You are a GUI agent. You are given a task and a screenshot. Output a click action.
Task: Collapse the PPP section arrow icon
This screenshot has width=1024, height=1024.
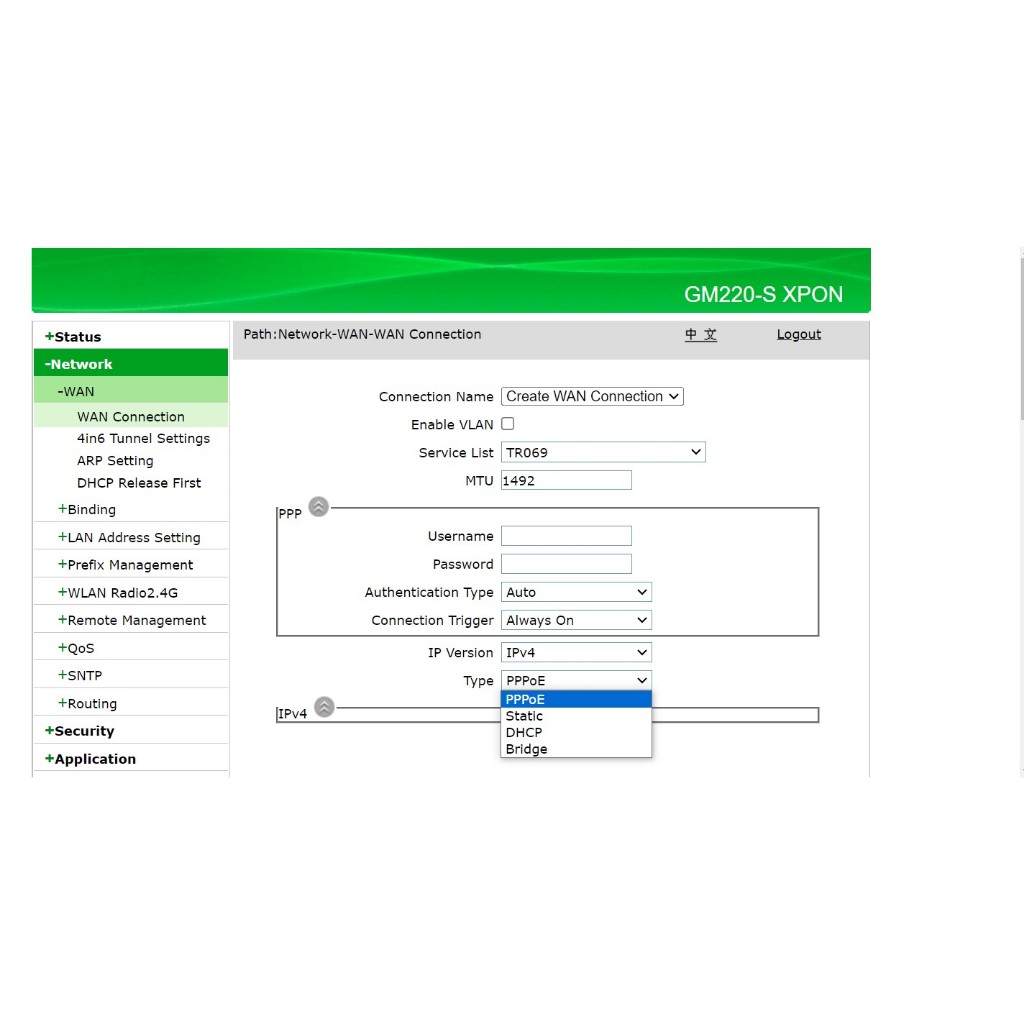point(318,507)
